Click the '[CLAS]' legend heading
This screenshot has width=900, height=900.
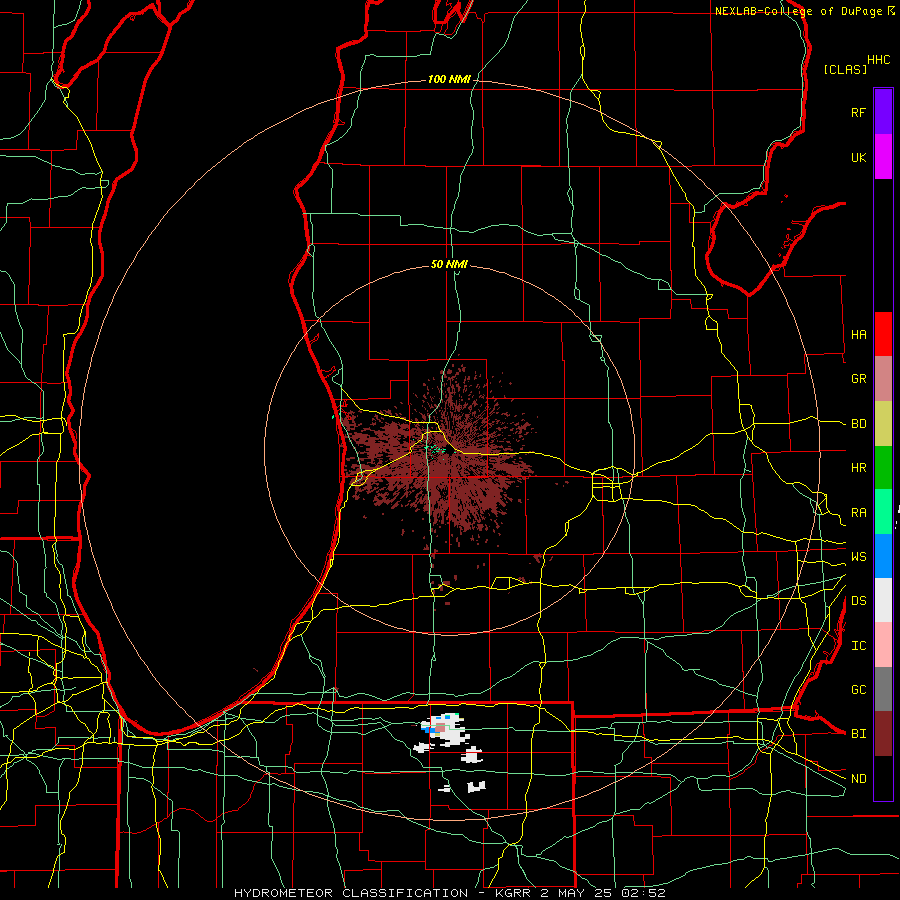pos(845,69)
